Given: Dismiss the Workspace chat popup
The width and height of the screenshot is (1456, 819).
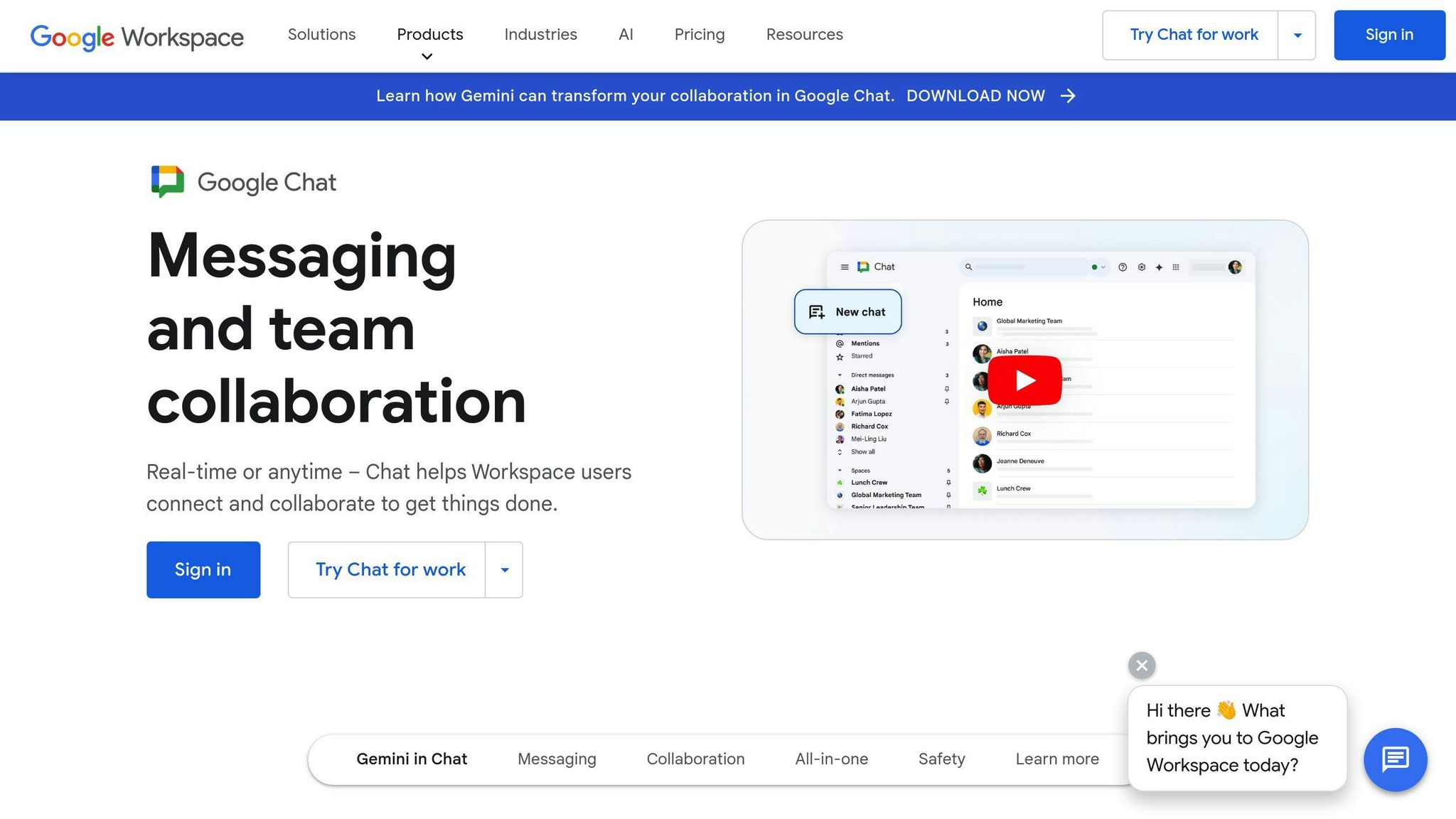Looking at the screenshot, I should (x=1141, y=665).
